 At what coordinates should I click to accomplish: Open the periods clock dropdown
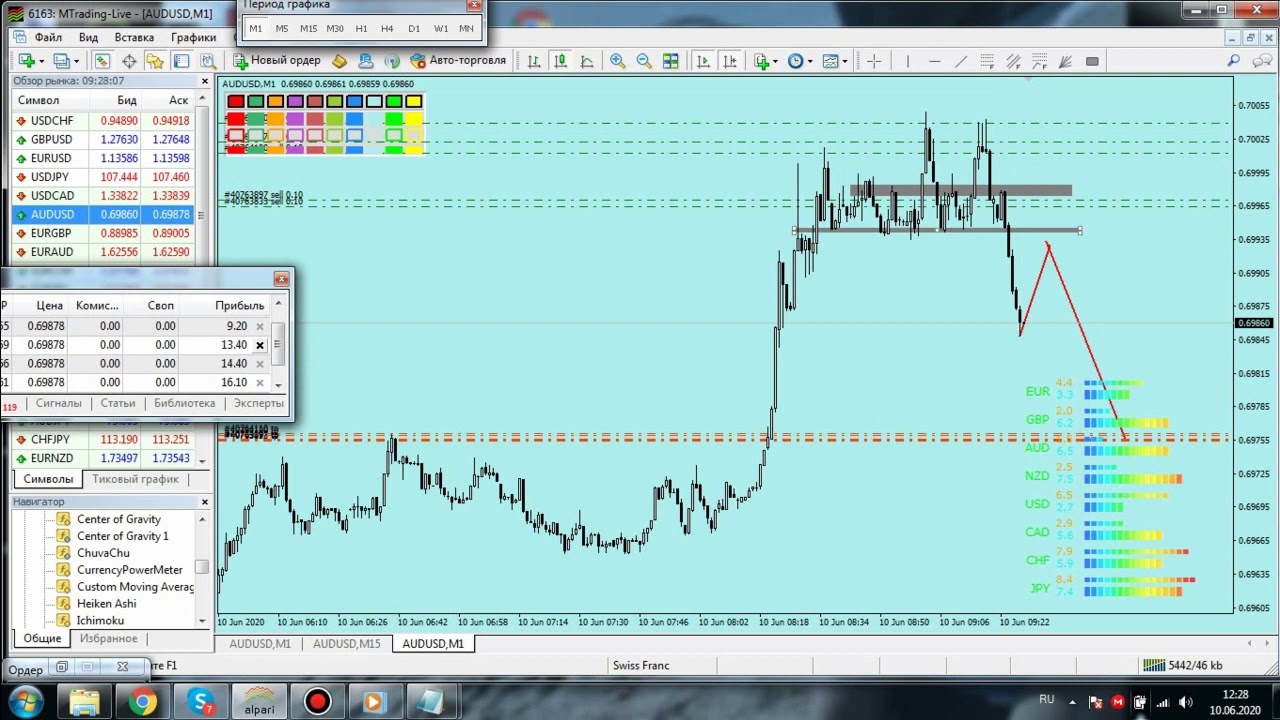point(799,61)
